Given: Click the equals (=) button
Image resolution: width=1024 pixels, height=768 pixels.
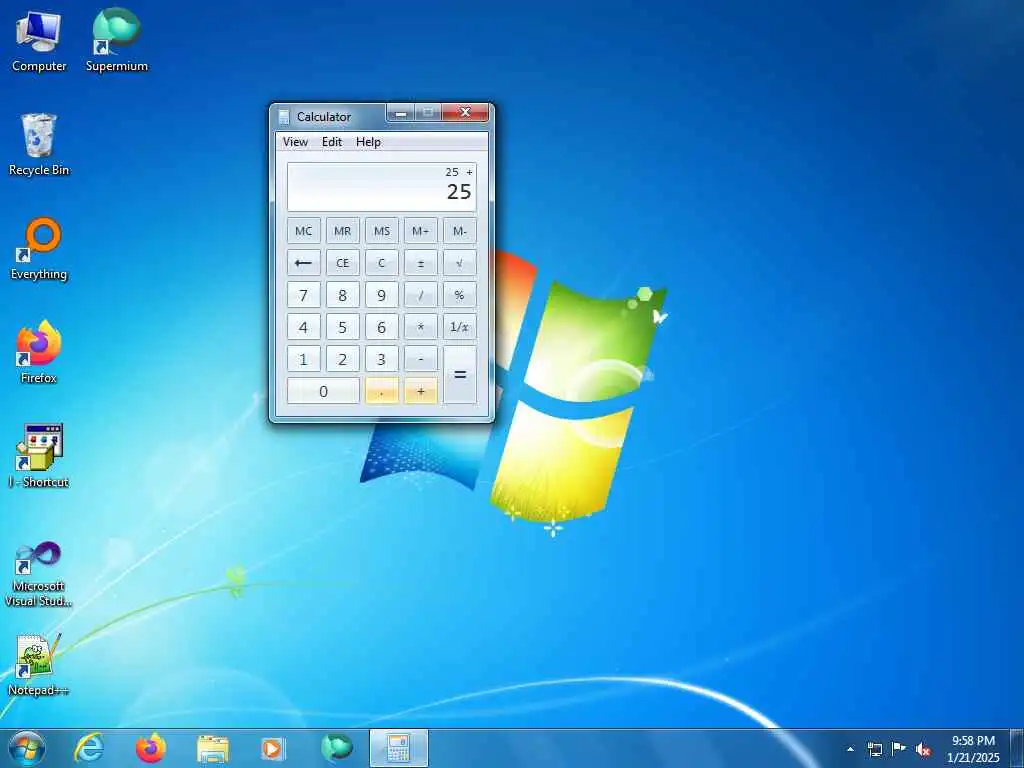Looking at the screenshot, I should (460, 375).
